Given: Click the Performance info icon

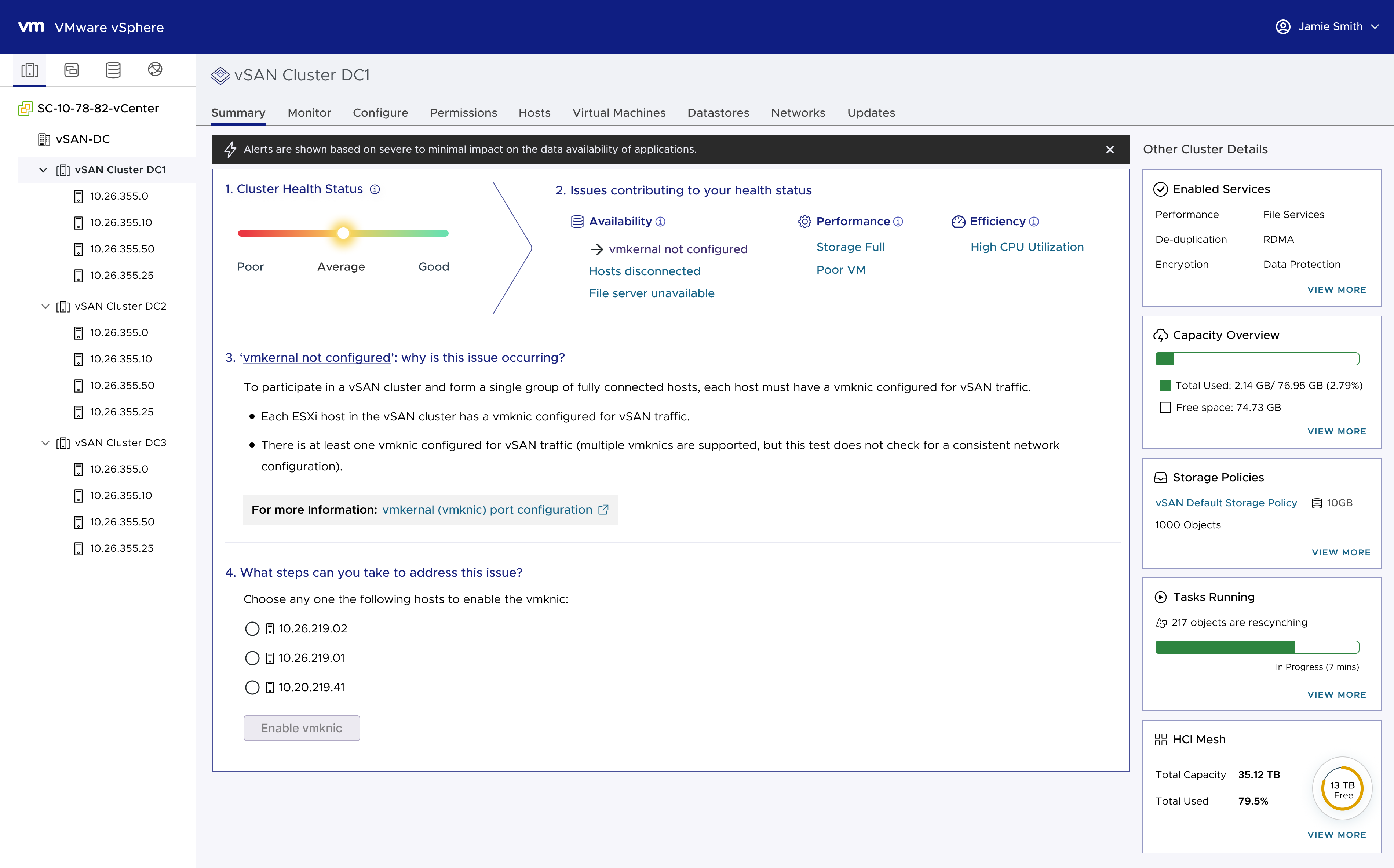Looking at the screenshot, I should 898,222.
